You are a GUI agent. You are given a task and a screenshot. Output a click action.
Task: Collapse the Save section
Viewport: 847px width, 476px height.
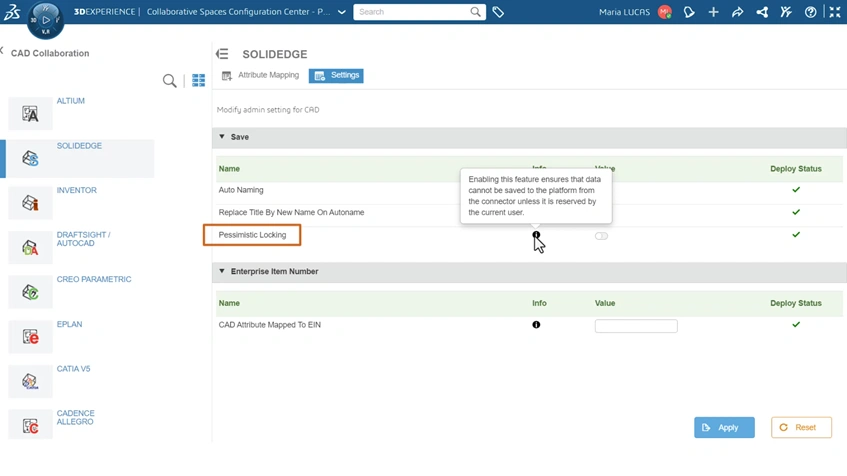pos(222,137)
